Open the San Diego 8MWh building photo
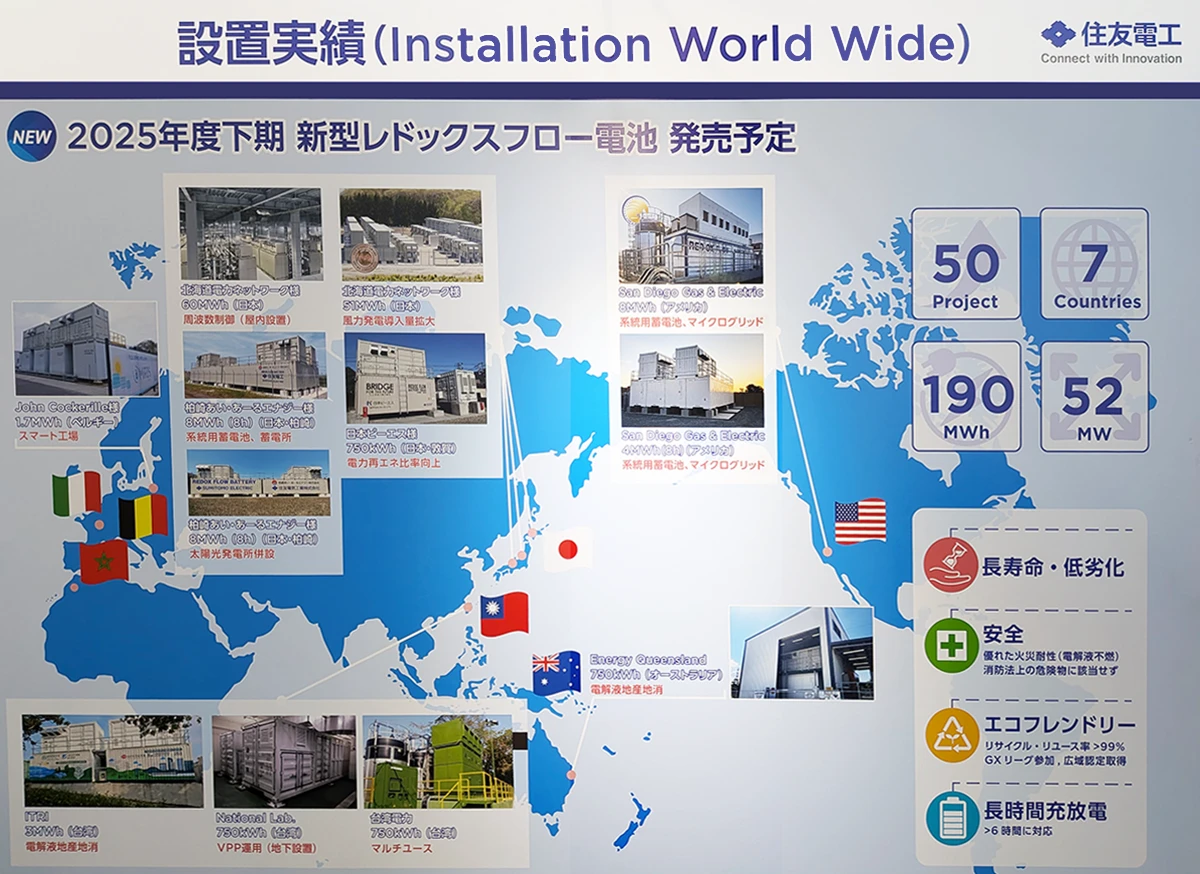This screenshot has height=874, width=1200. (691, 236)
